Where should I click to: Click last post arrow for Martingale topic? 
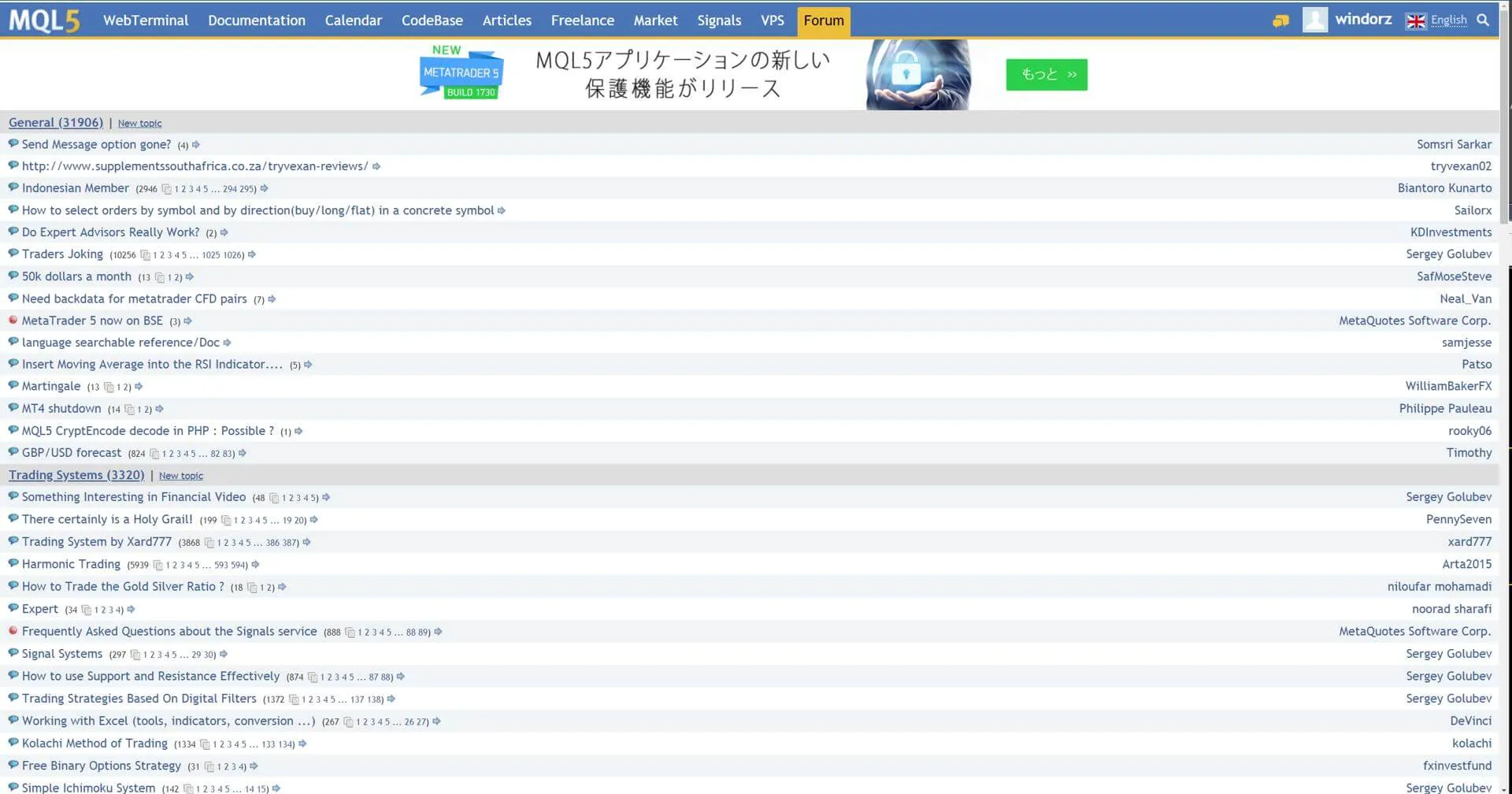(x=139, y=387)
